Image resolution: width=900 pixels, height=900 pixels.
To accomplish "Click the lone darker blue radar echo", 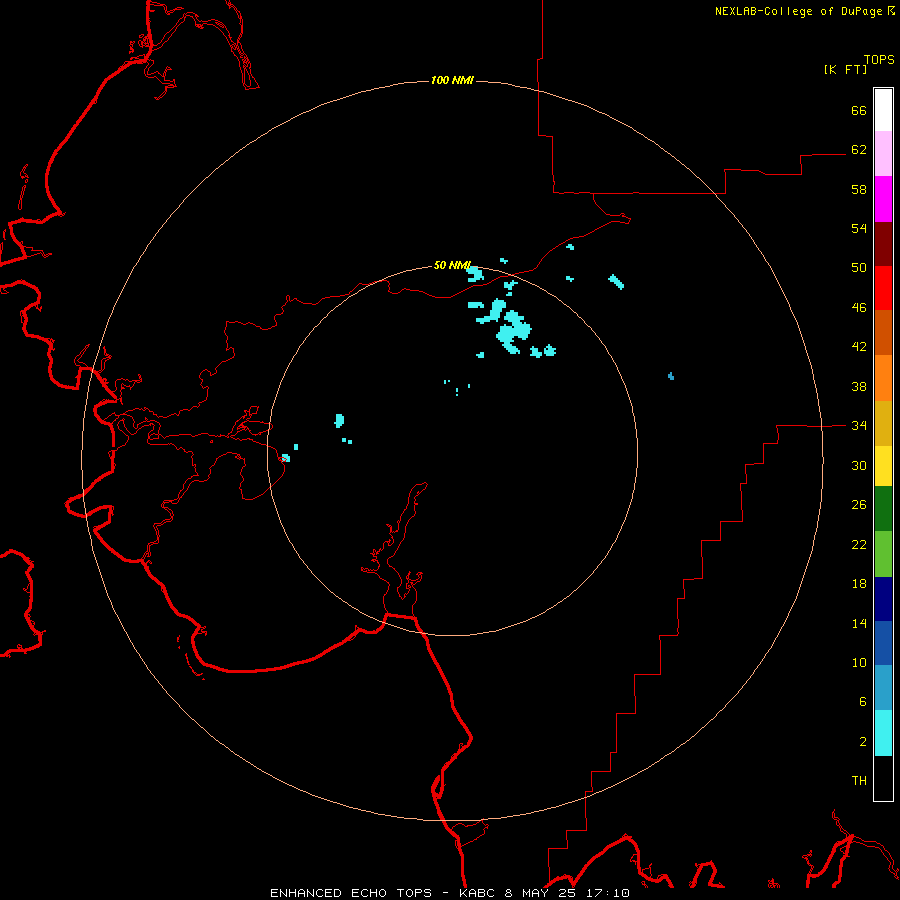I will tap(670, 376).
